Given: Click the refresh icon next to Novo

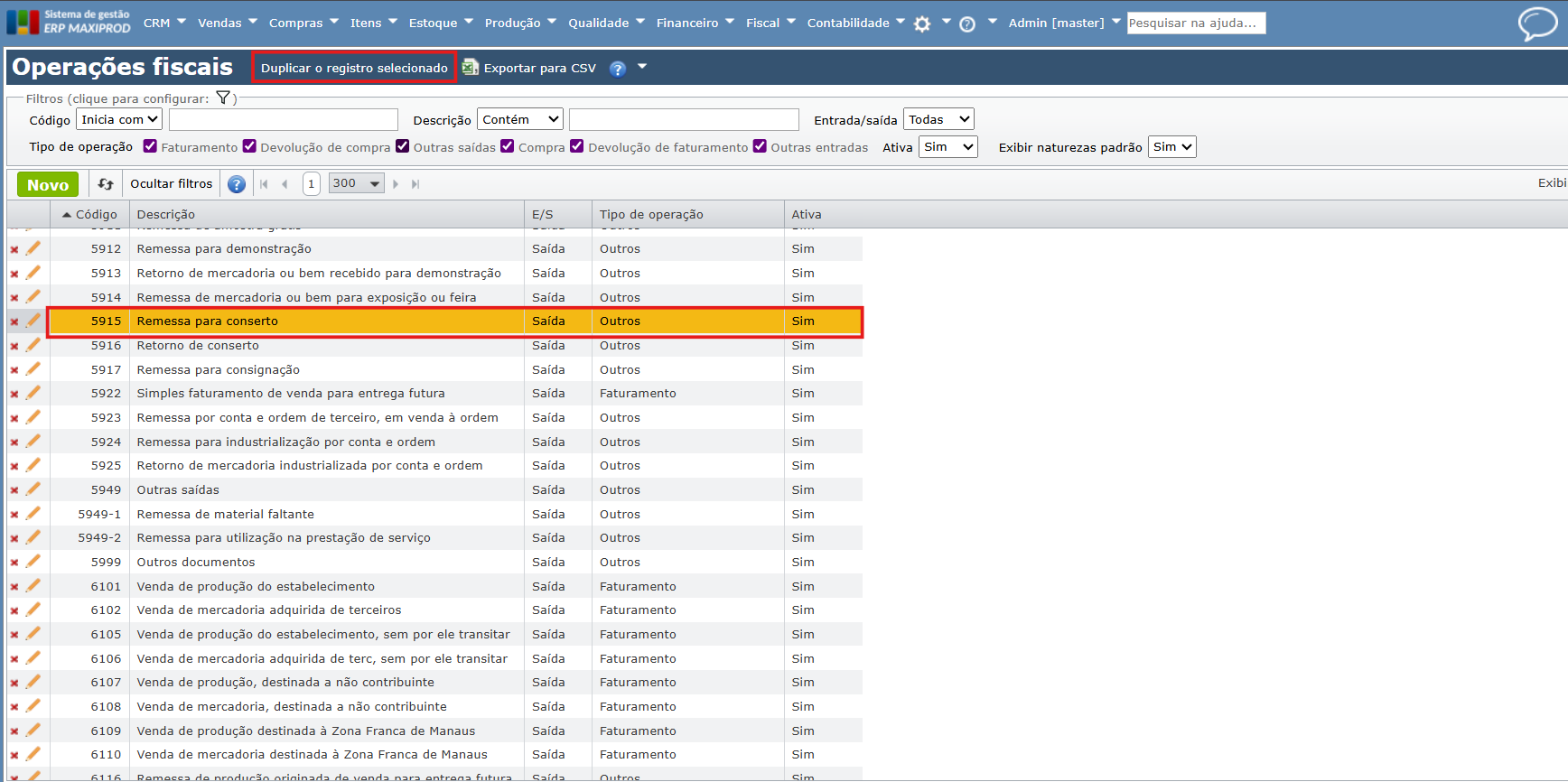Looking at the screenshot, I should [x=106, y=184].
